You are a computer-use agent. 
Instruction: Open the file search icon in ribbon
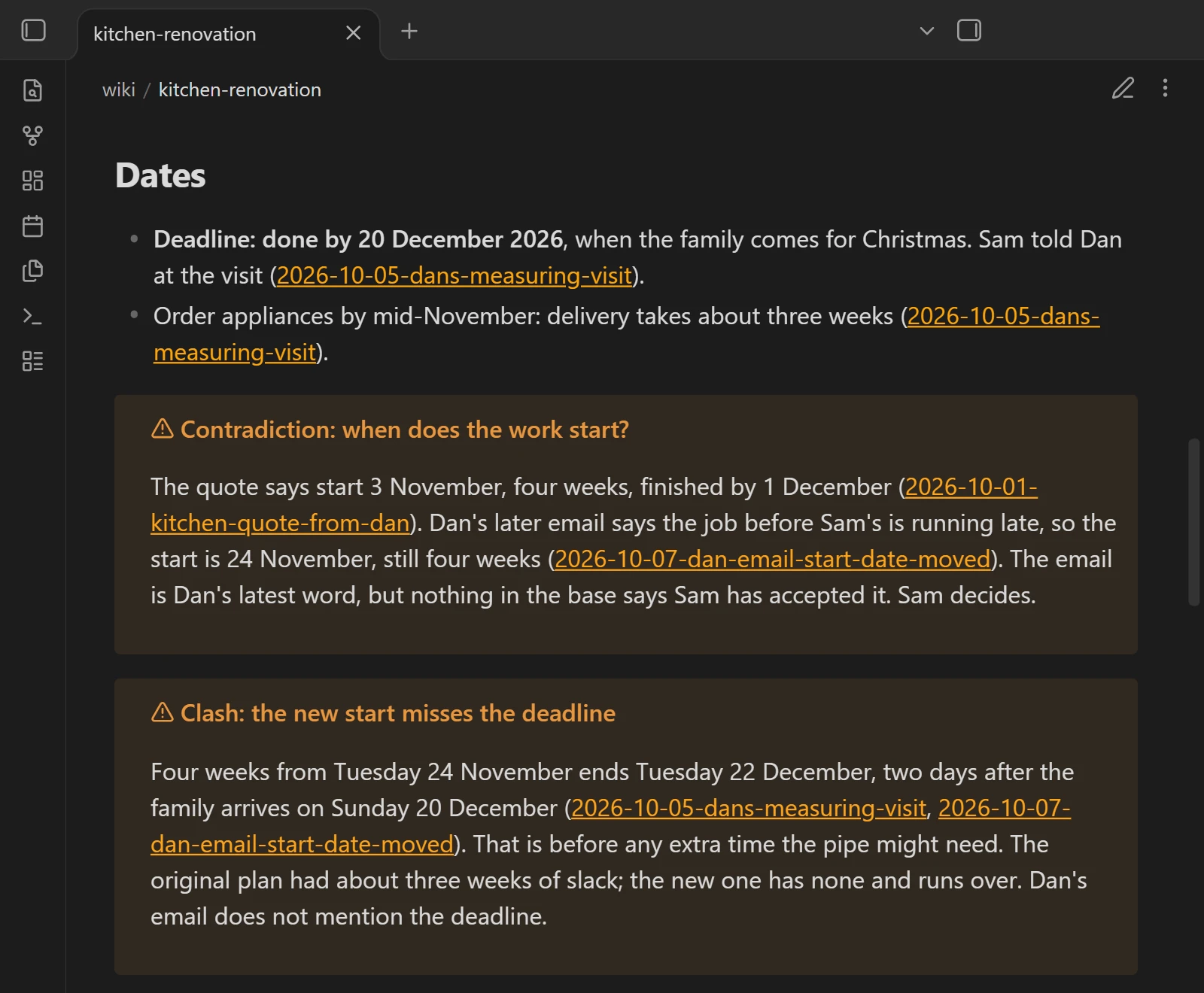(33, 90)
